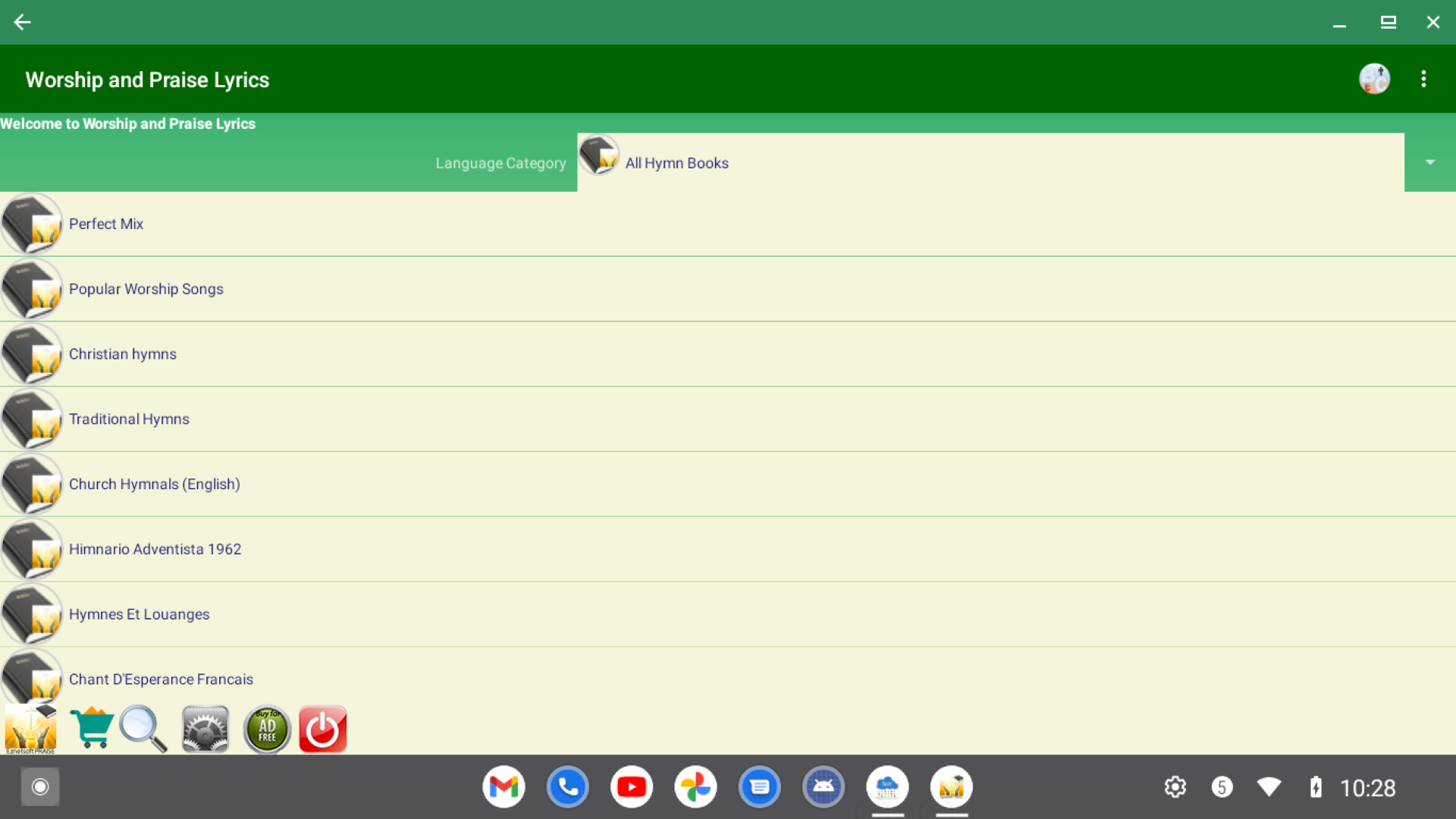This screenshot has height=819, width=1456.
Task: Open Himnario Adventista 1962
Action: (x=728, y=550)
